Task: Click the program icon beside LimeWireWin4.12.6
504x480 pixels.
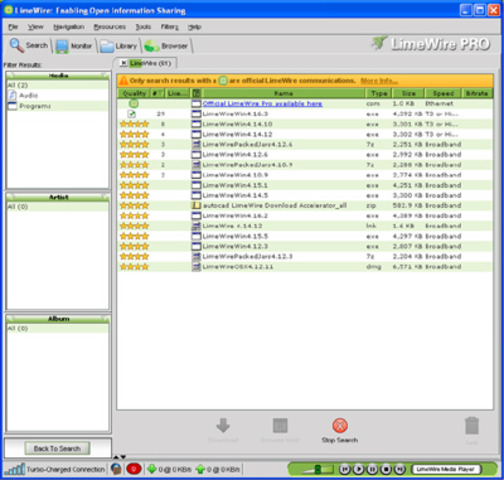Action: (x=196, y=155)
